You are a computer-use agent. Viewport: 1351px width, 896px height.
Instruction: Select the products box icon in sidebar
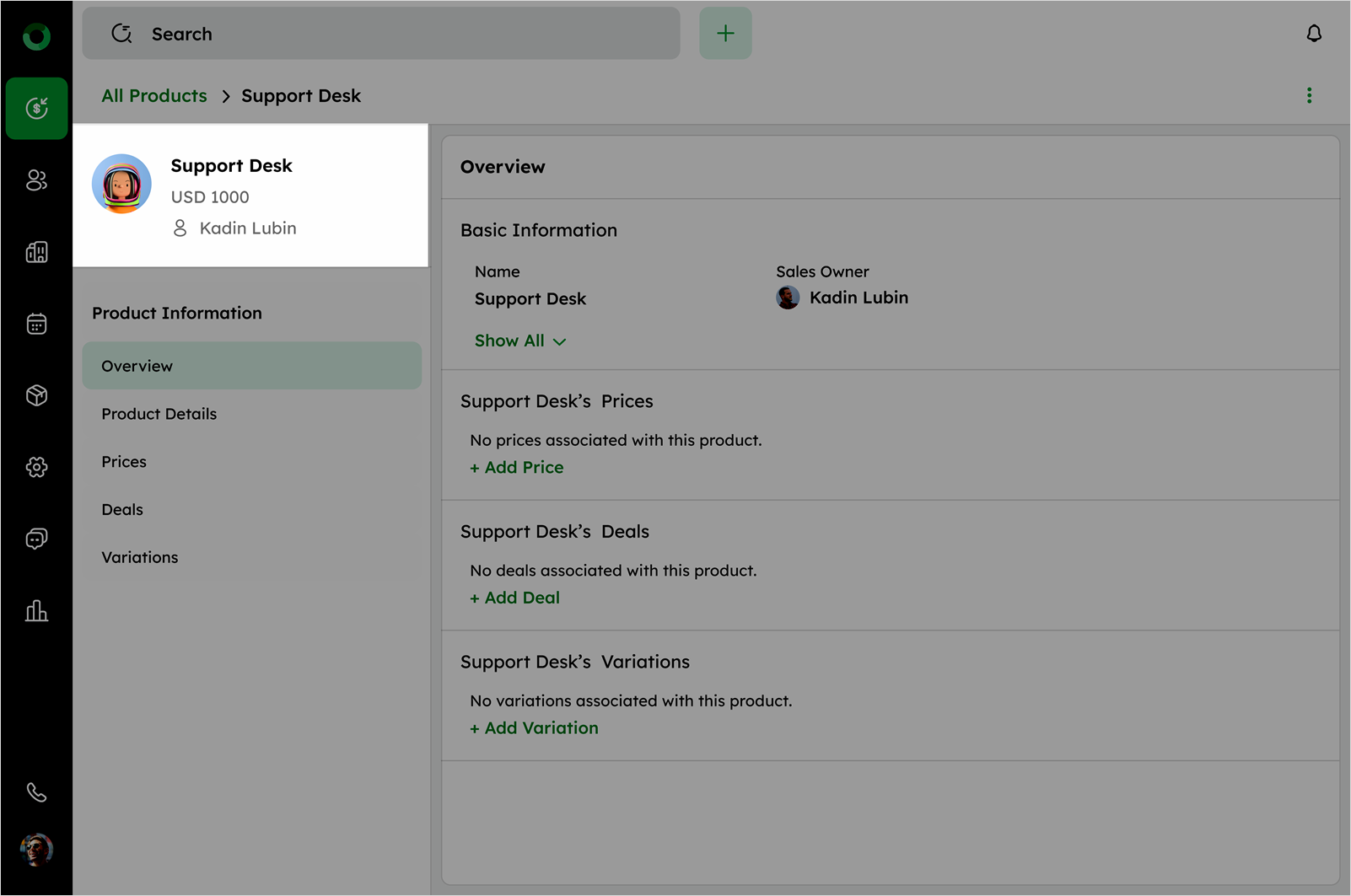coord(36,395)
